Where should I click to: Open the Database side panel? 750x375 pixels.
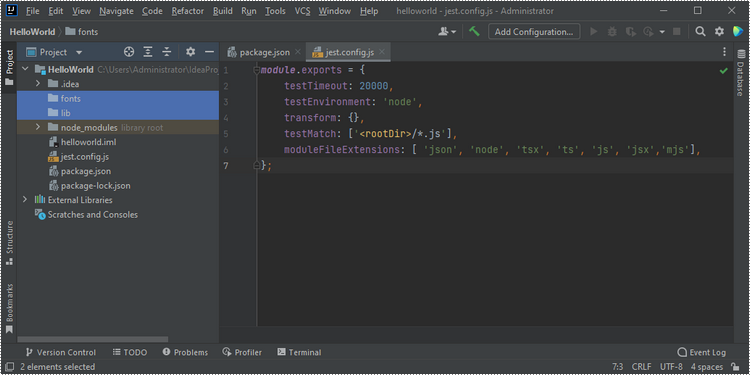pyautogui.click(x=741, y=73)
